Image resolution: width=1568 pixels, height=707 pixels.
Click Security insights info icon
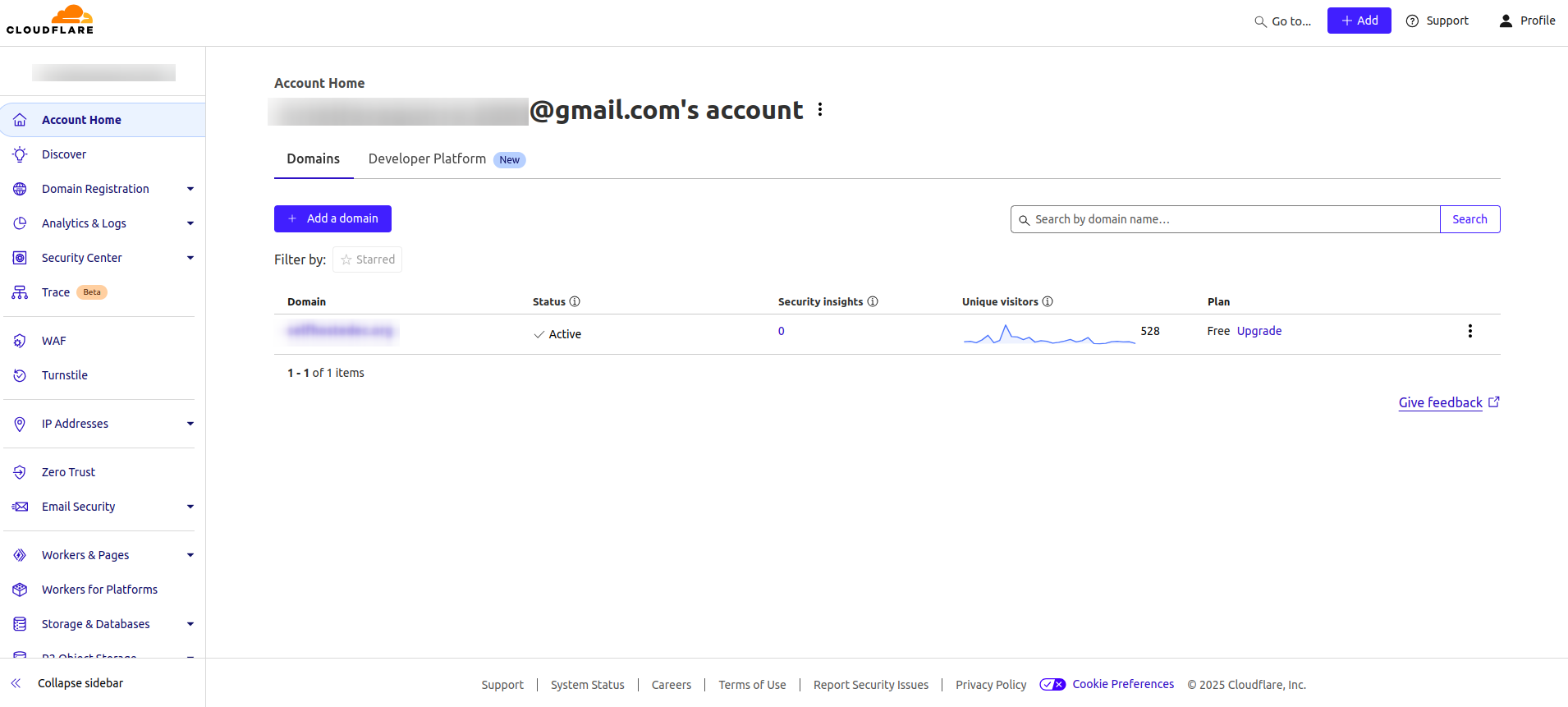point(873,301)
